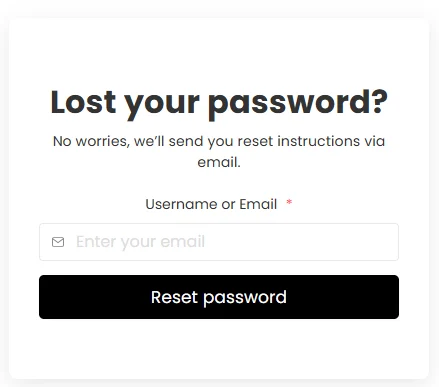Click the 'No worries' reset instructions text
Viewport: 439px width, 387px height.
219,152
